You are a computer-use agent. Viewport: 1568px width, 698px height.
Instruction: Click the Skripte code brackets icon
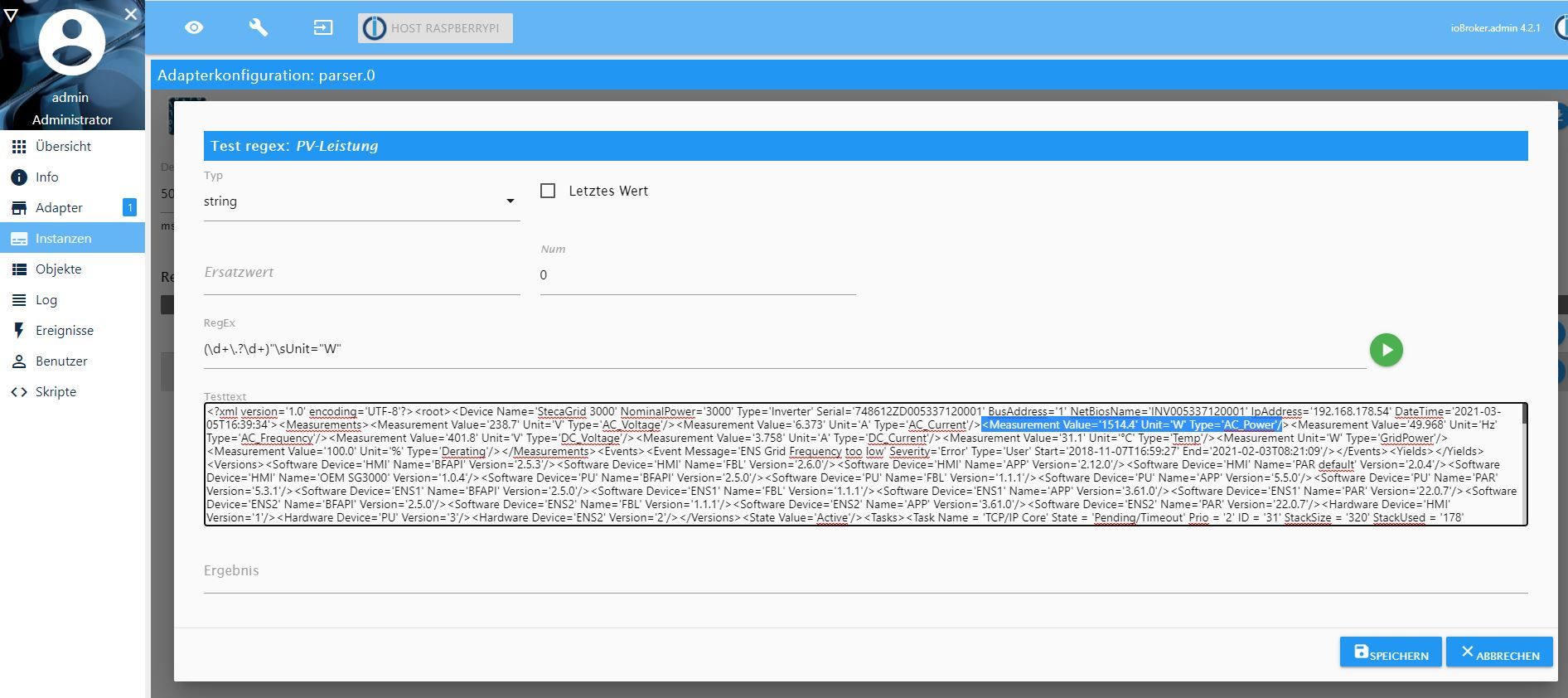click(x=19, y=392)
